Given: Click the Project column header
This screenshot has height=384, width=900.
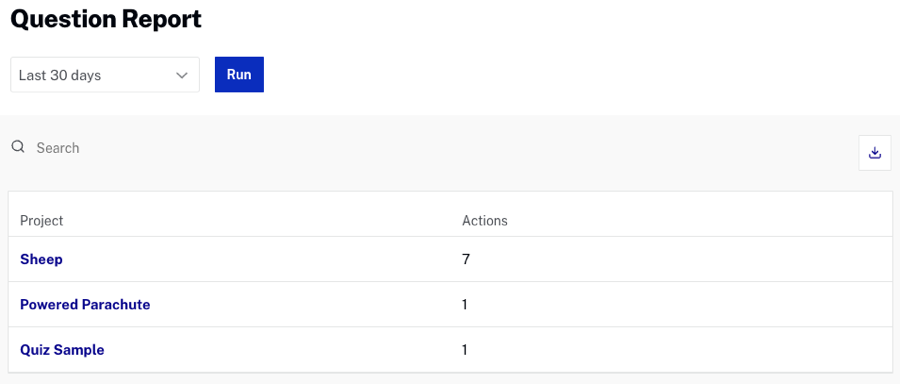Looking at the screenshot, I should click(x=41, y=220).
